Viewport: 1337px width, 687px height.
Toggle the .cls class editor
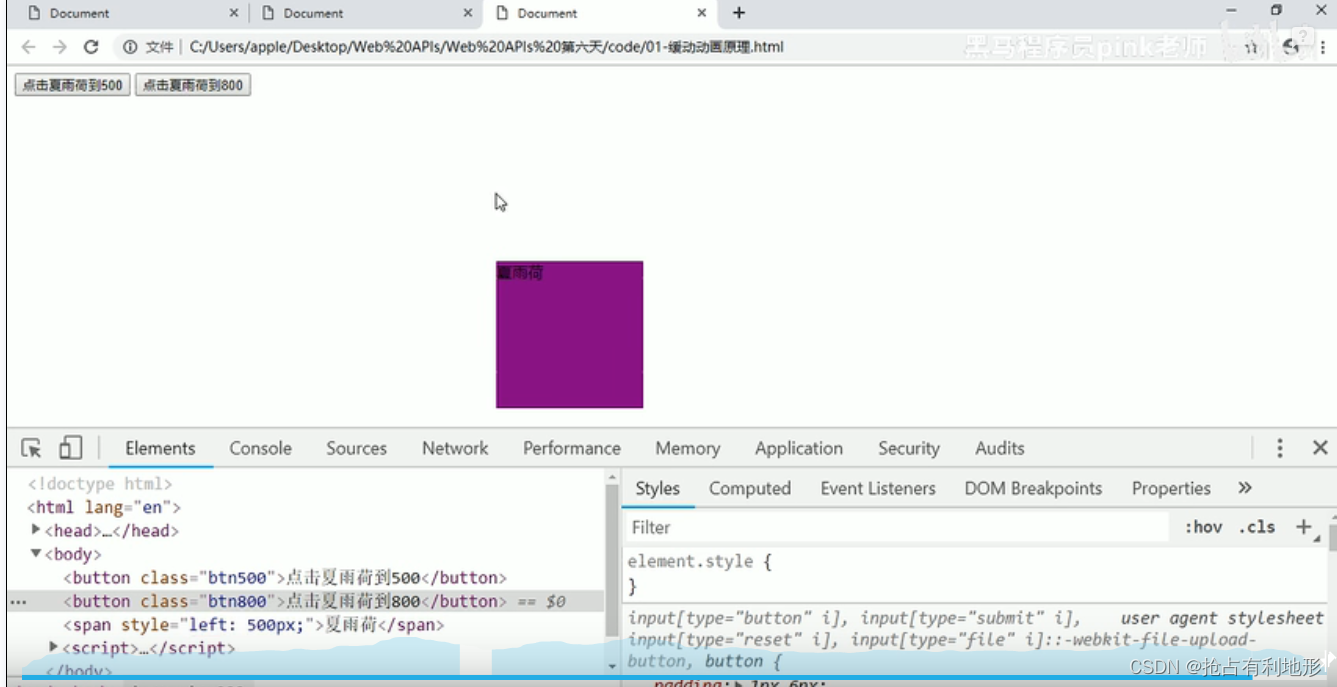click(1257, 527)
